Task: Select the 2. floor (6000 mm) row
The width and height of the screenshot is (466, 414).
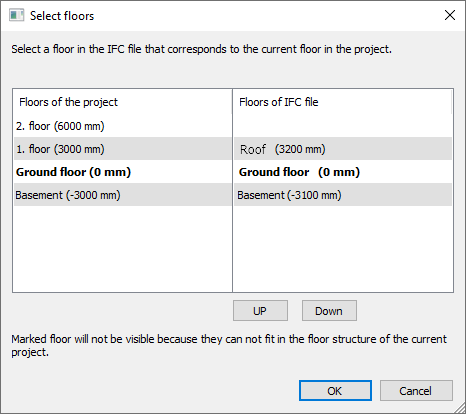Action: pos(123,126)
